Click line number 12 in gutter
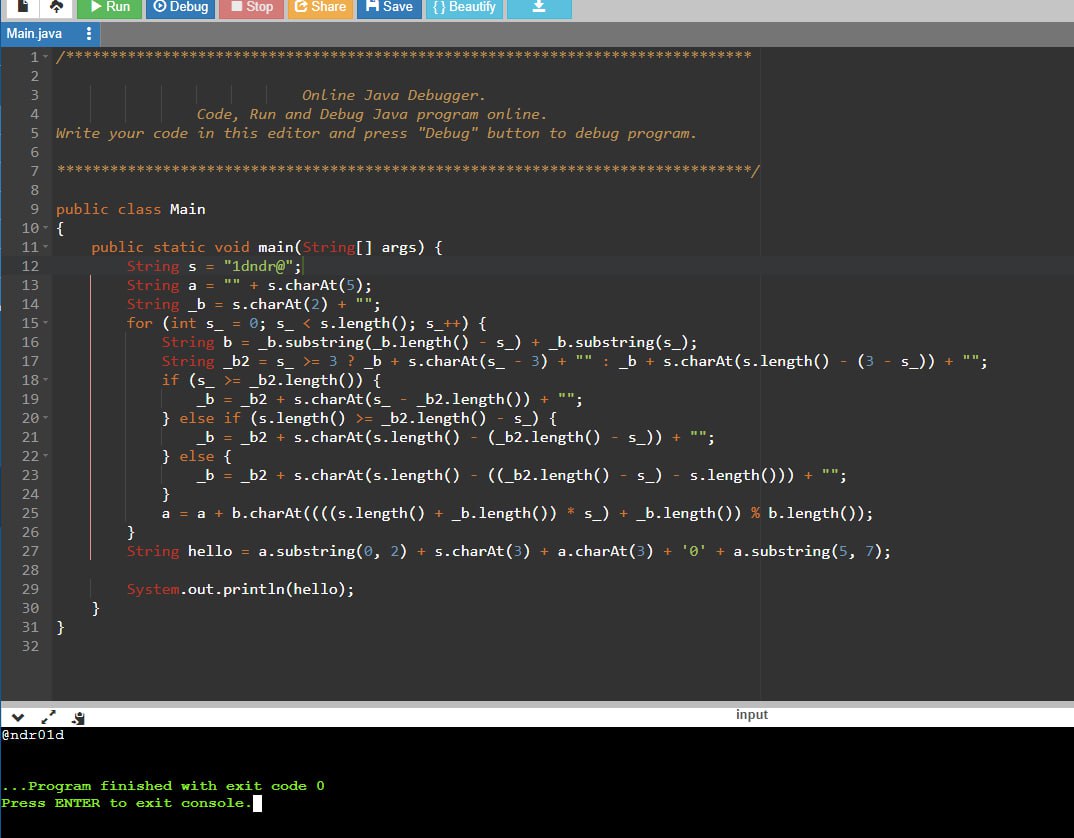The image size is (1074, 838). coord(30,266)
